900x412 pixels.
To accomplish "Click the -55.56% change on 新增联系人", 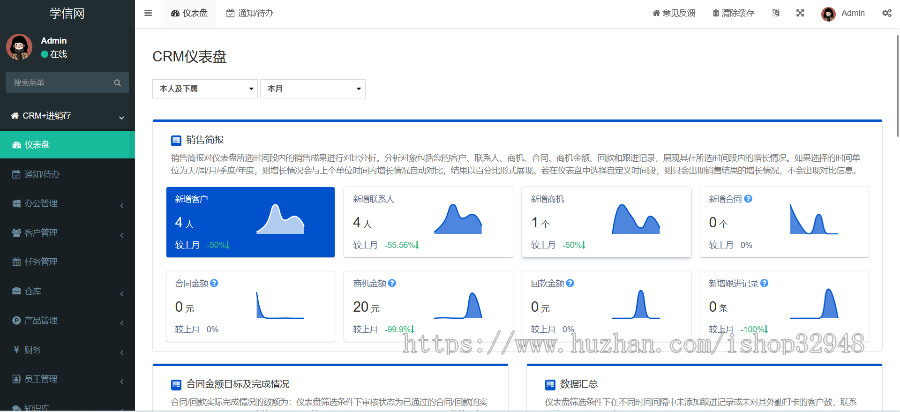I will click(x=402, y=245).
